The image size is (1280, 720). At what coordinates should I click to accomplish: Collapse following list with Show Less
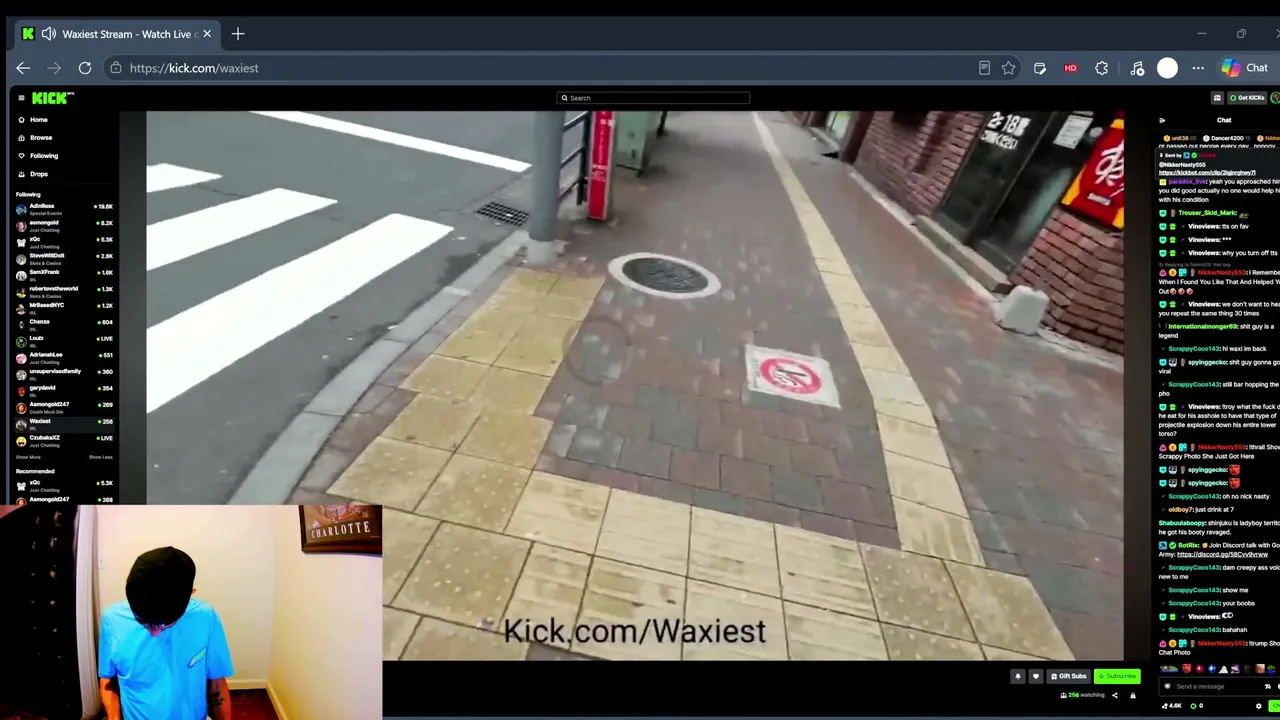[101, 457]
